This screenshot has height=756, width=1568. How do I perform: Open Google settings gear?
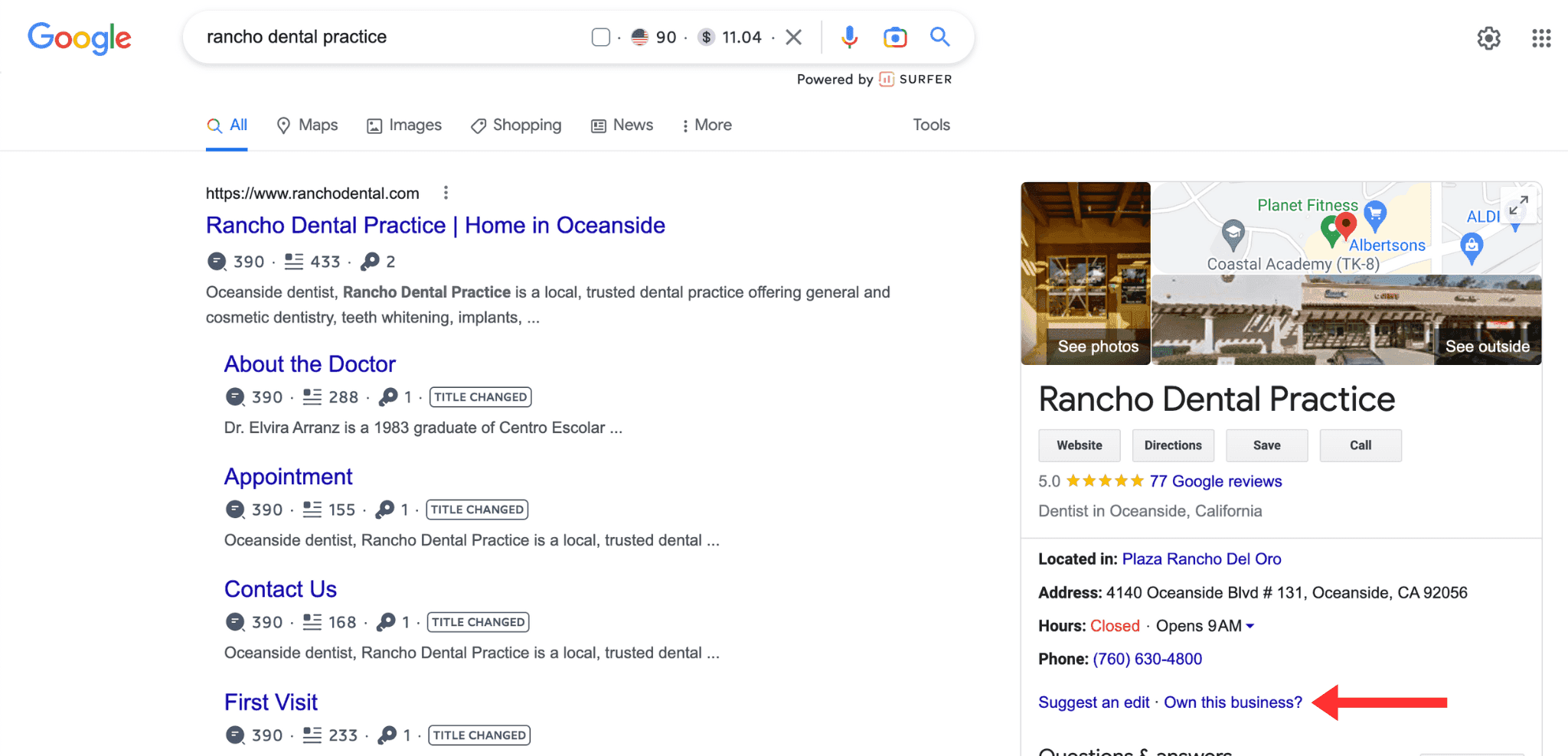point(1488,37)
